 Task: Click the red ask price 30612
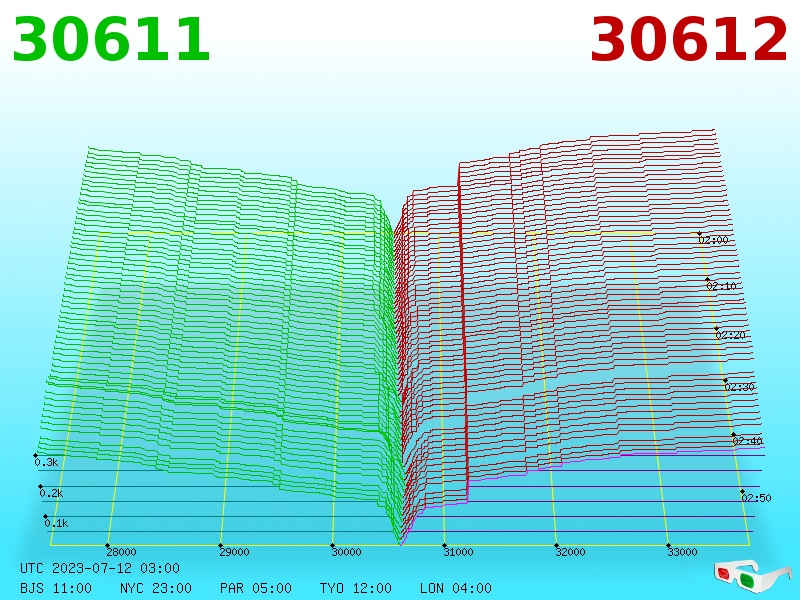click(689, 40)
